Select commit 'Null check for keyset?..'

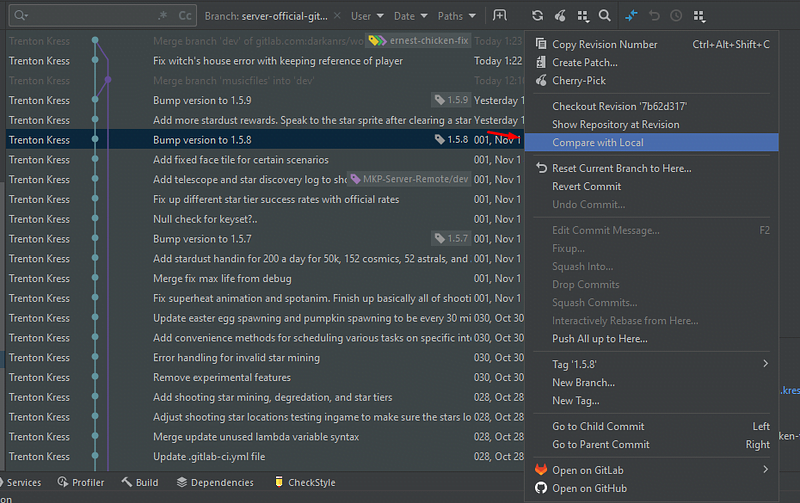[x=265, y=219]
